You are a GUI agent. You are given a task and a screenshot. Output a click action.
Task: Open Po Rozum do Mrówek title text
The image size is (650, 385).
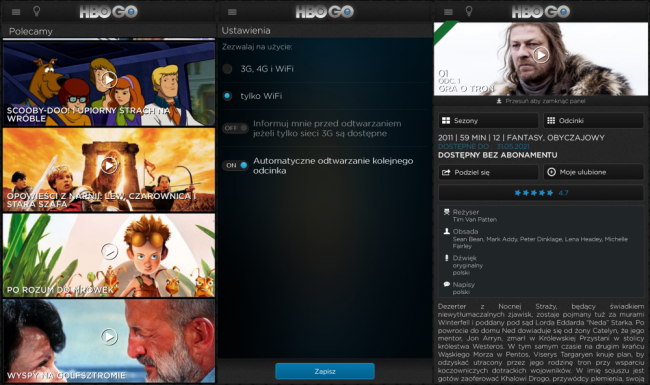pyautogui.click(x=61, y=290)
